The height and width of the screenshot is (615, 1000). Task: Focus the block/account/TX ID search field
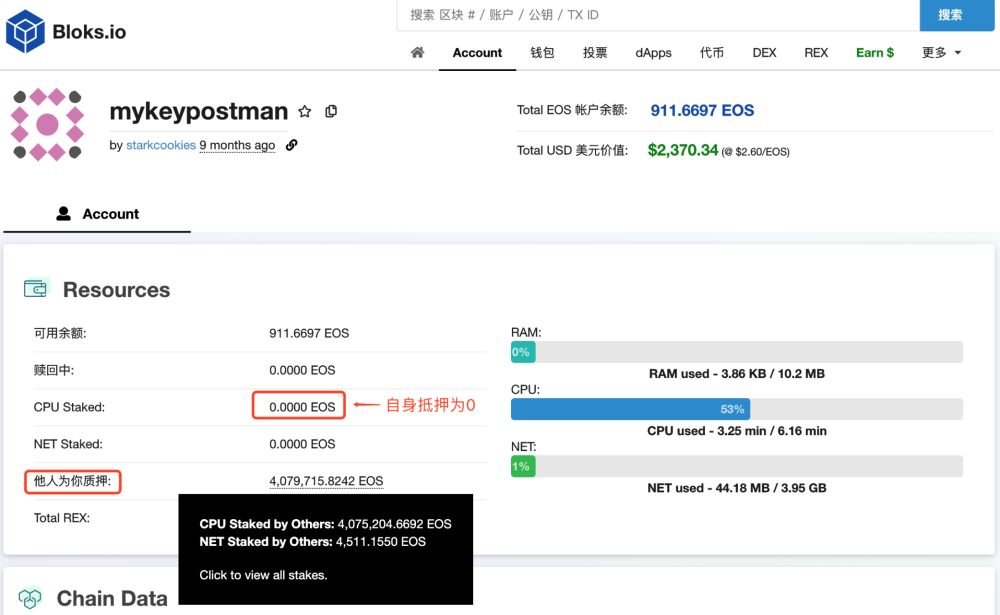[658, 15]
